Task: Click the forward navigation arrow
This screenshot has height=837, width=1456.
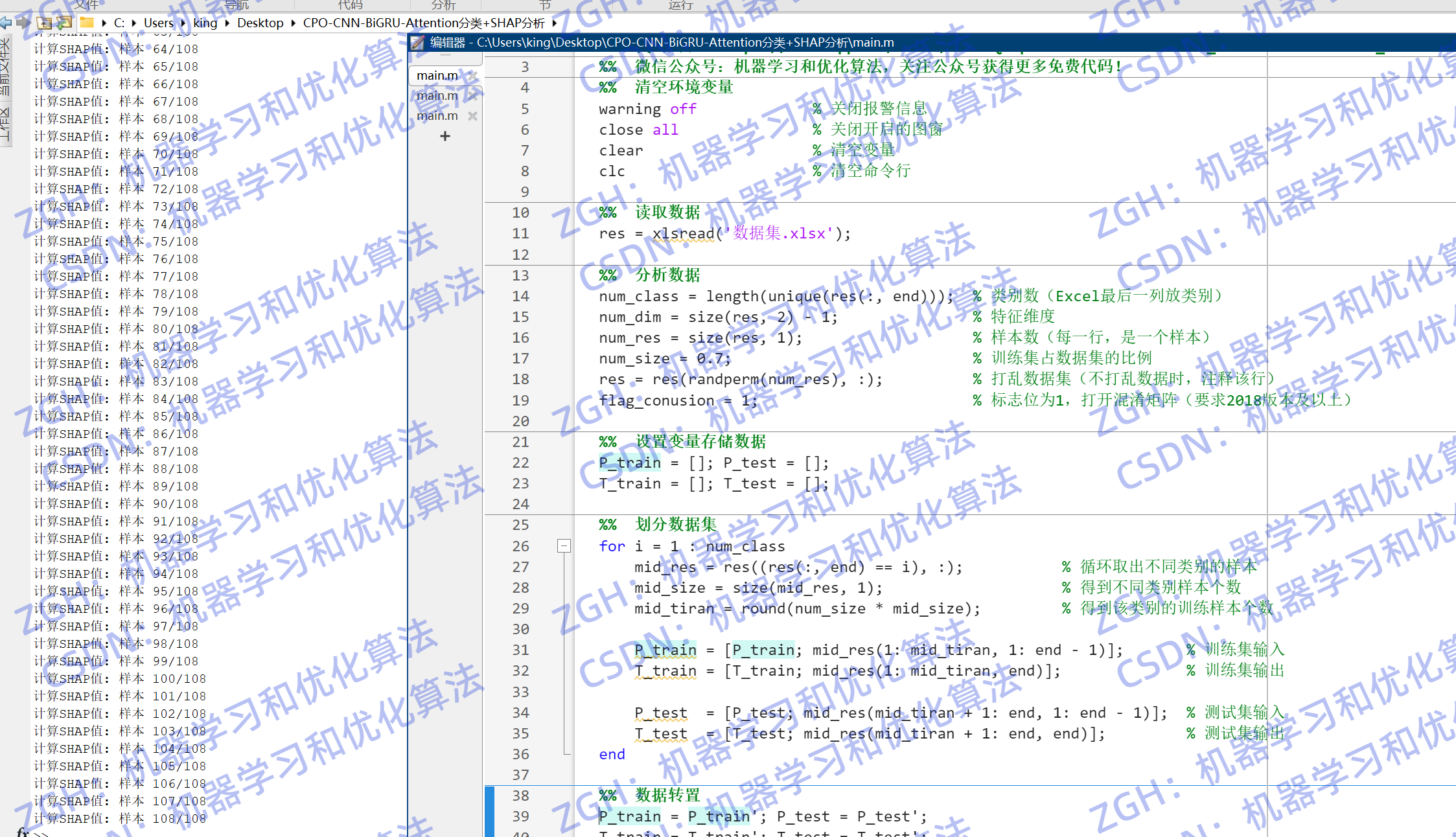Action: (x=24, y=23)
